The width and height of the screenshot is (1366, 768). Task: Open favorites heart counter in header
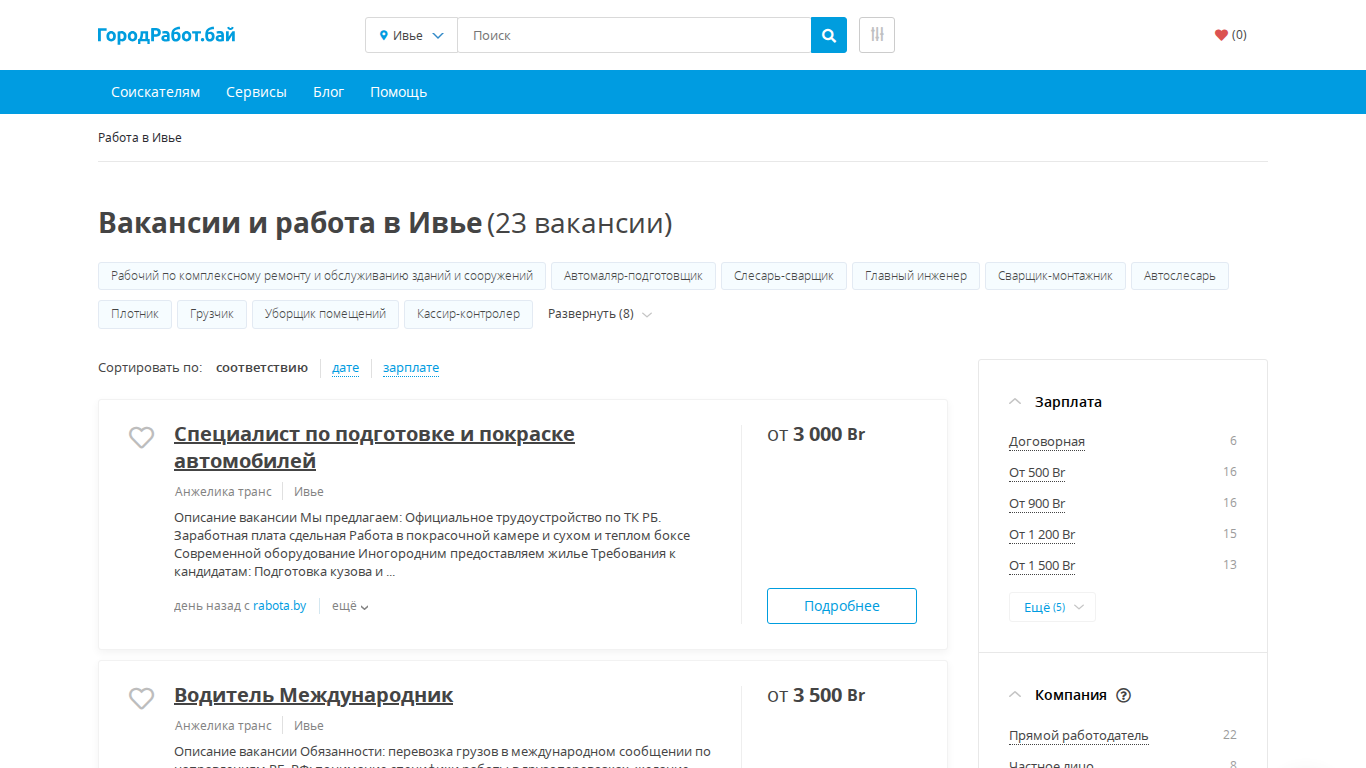[x=1230, y=35]
